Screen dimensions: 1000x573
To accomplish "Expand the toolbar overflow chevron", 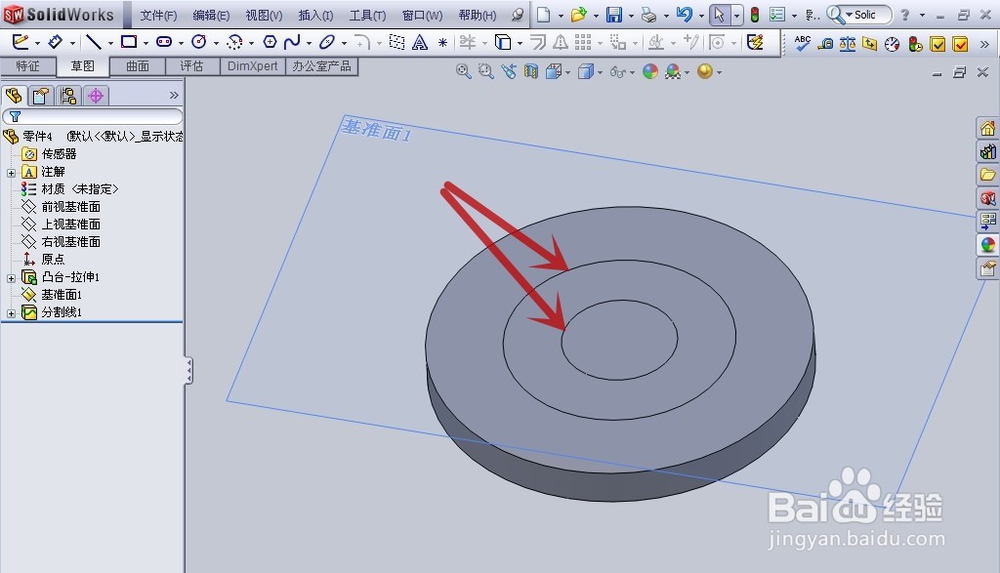I will tap(985, 44).
